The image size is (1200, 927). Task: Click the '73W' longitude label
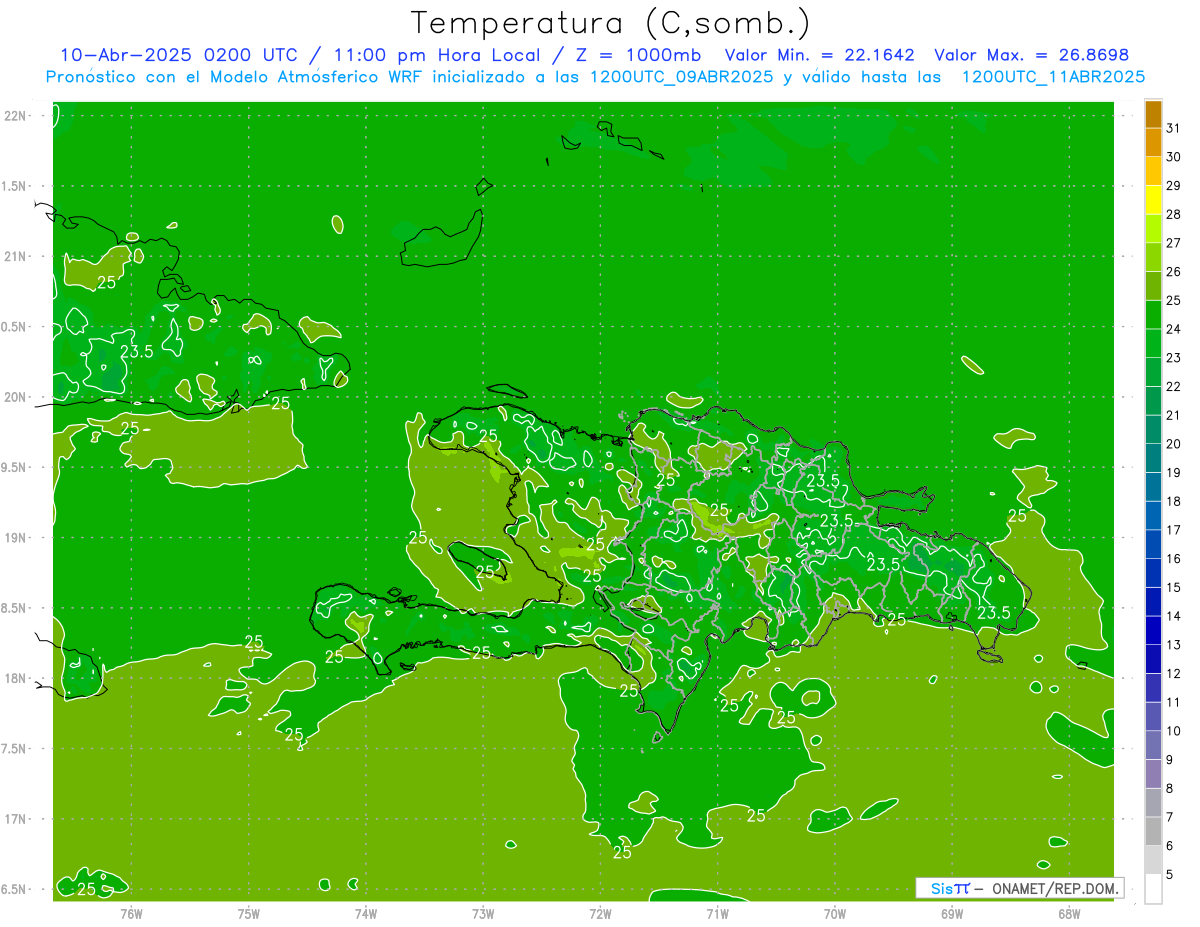tap(483, 914)
